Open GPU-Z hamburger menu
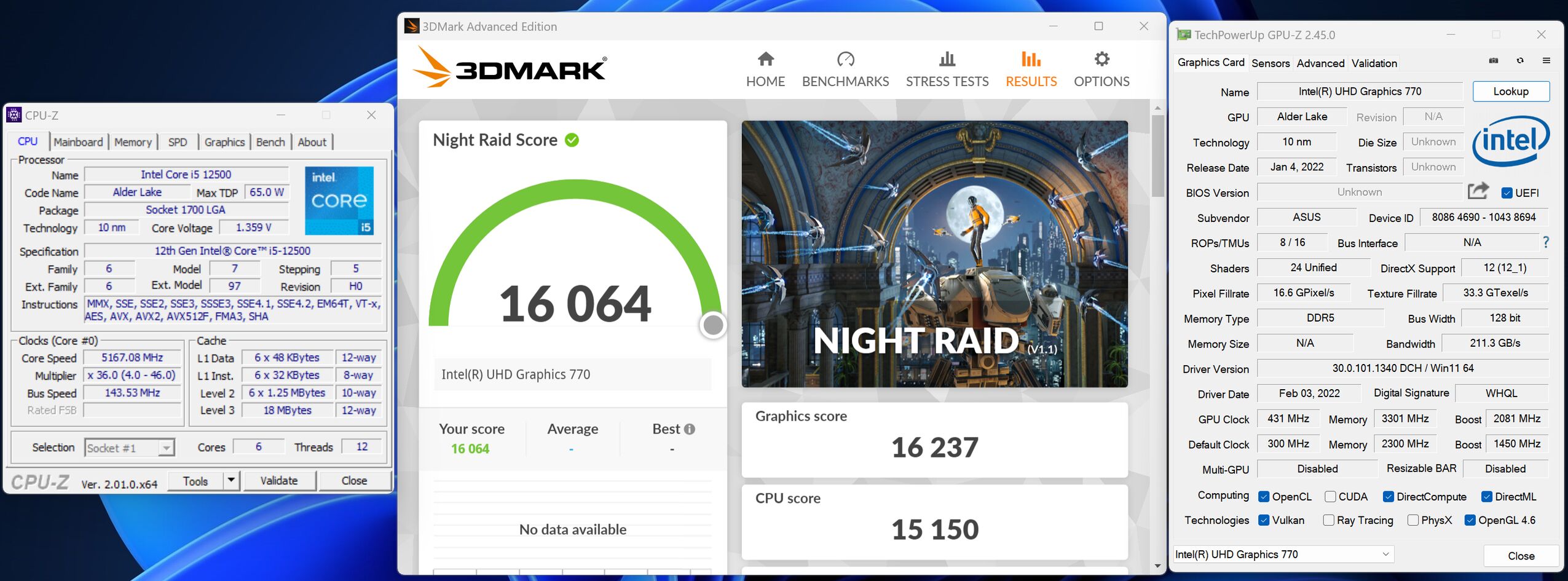 1546,61
